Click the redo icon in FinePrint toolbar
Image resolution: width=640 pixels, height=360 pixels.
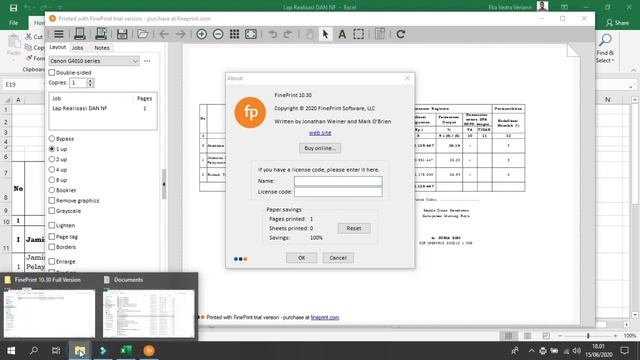(x=288, y=34)
